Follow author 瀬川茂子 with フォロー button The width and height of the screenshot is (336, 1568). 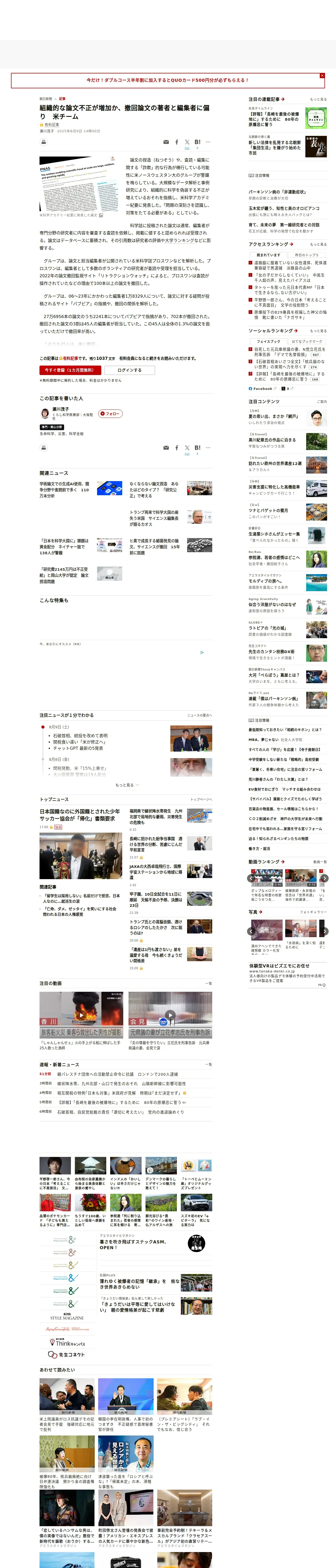(110, 413)
